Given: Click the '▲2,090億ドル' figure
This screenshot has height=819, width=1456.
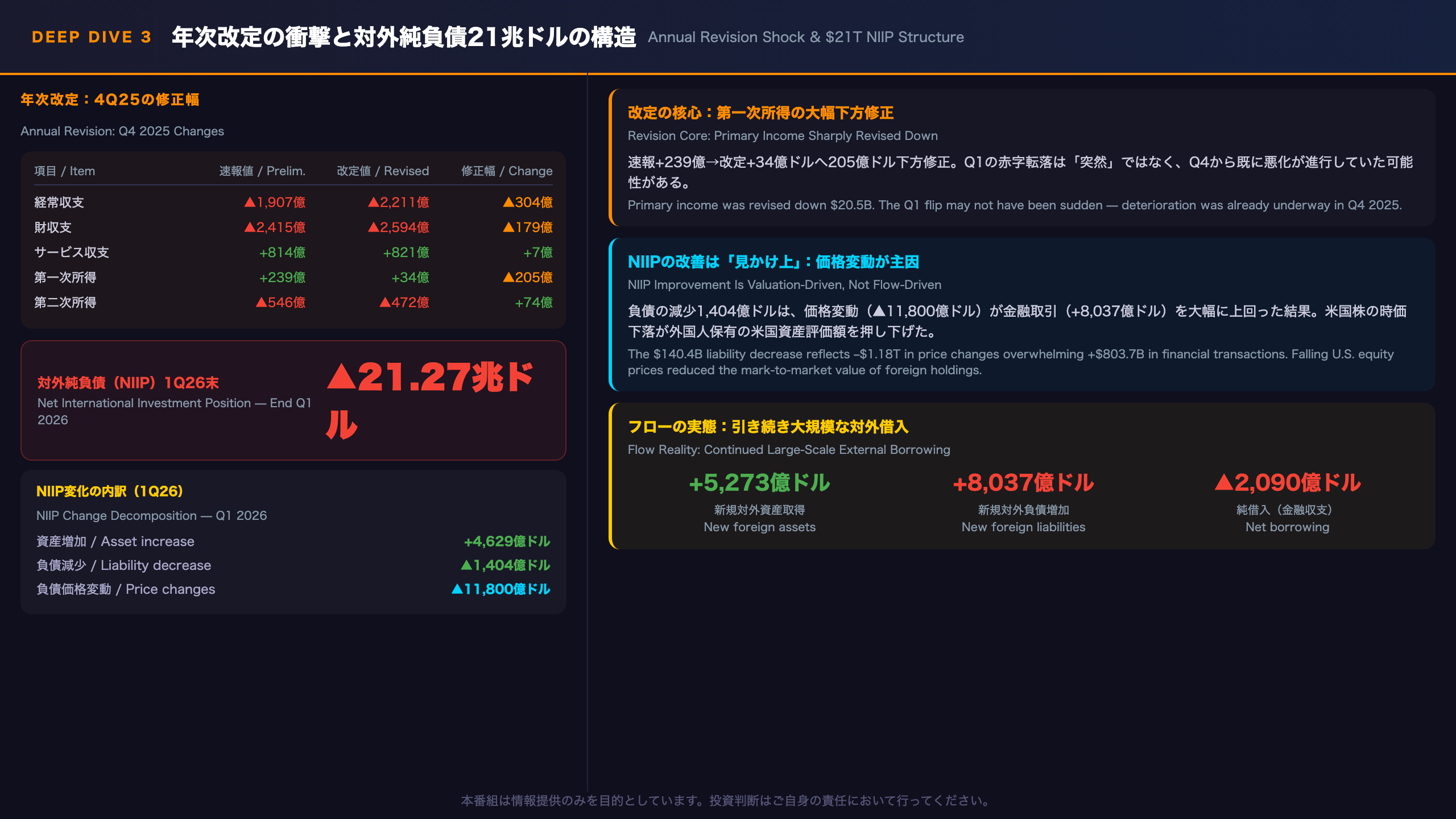Looking at the screenshot, I should click(1287, 482).
